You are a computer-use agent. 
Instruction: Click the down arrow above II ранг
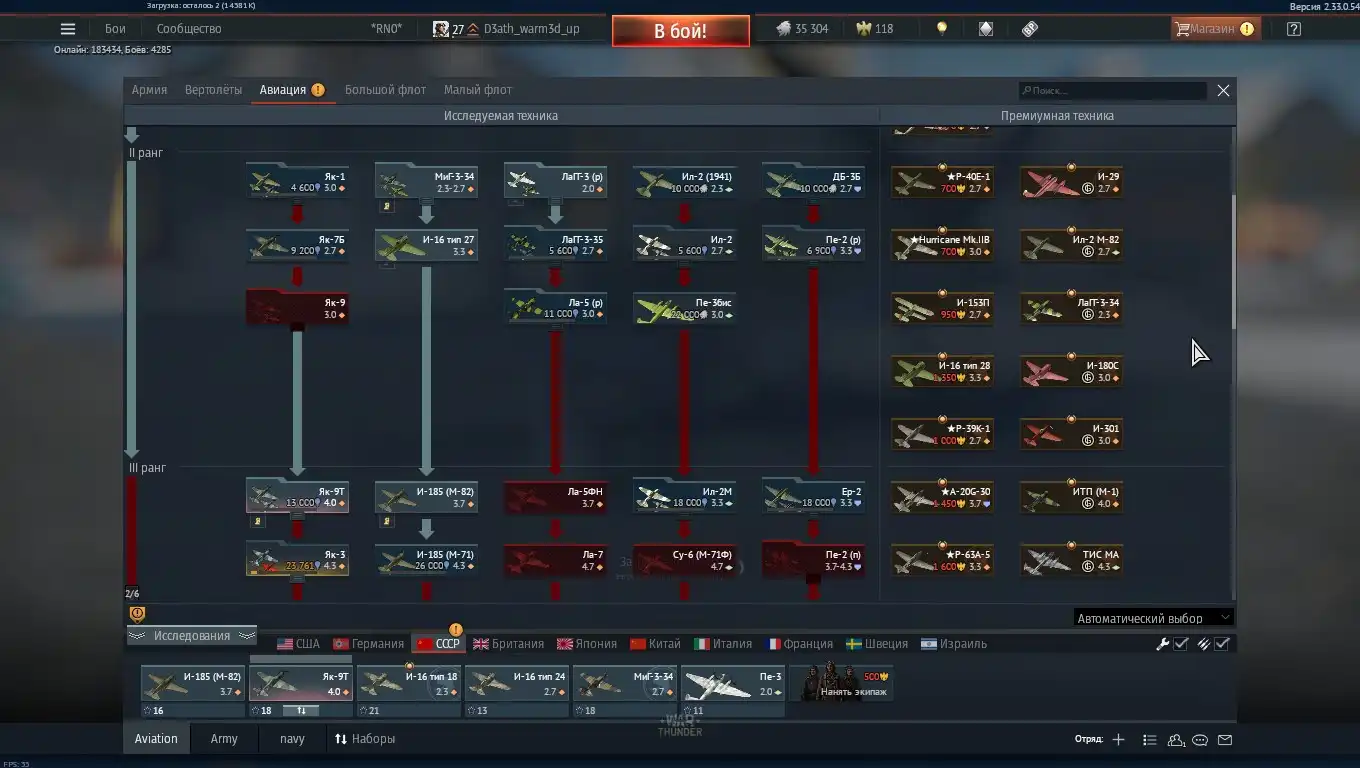(x=131, y=134)
